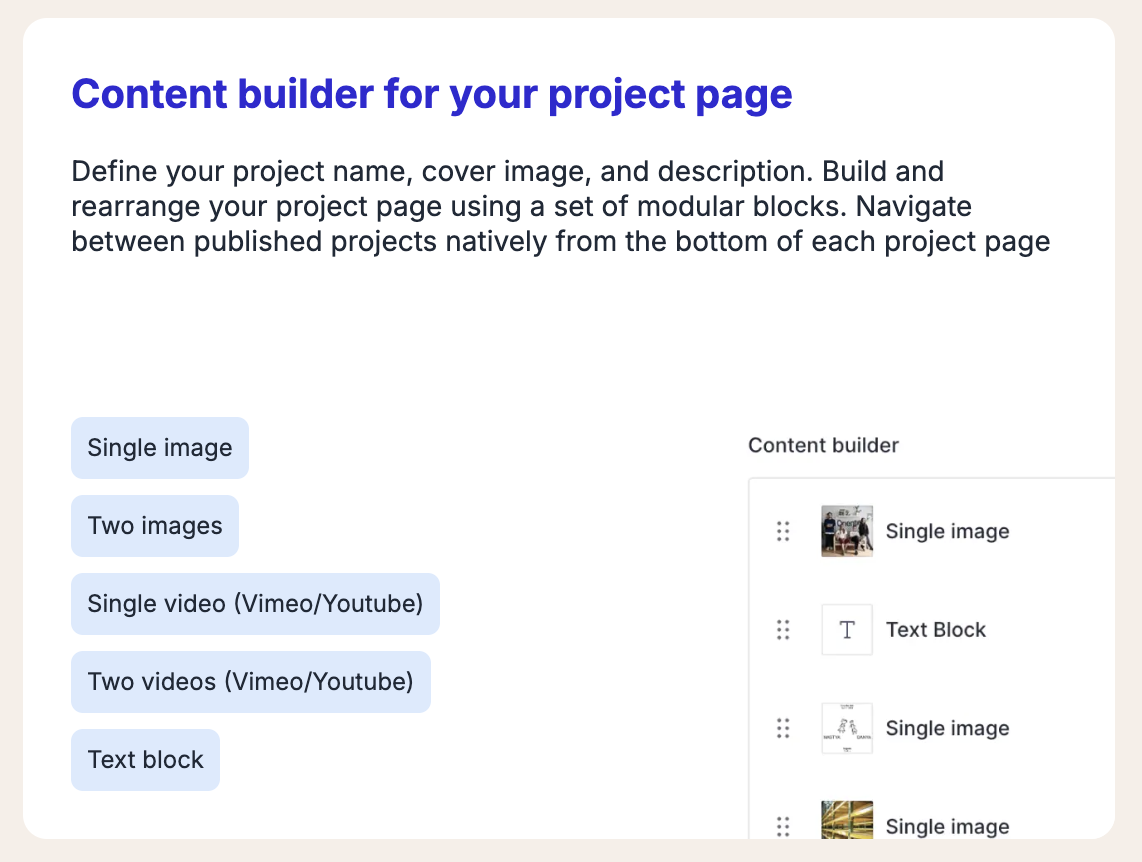
Task: Click the Text Block row drag handle
Action: pos(783,629)
